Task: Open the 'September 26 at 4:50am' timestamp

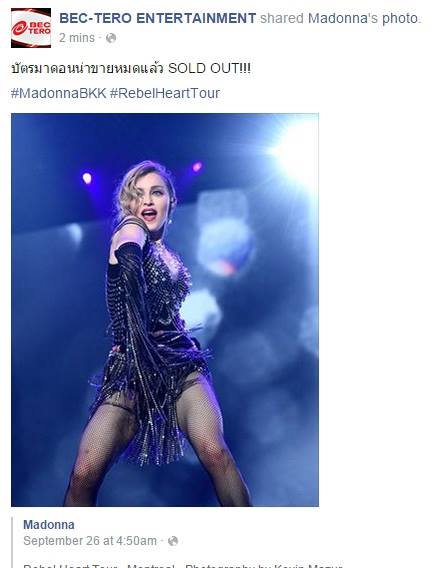Action: tap(90, 541)
